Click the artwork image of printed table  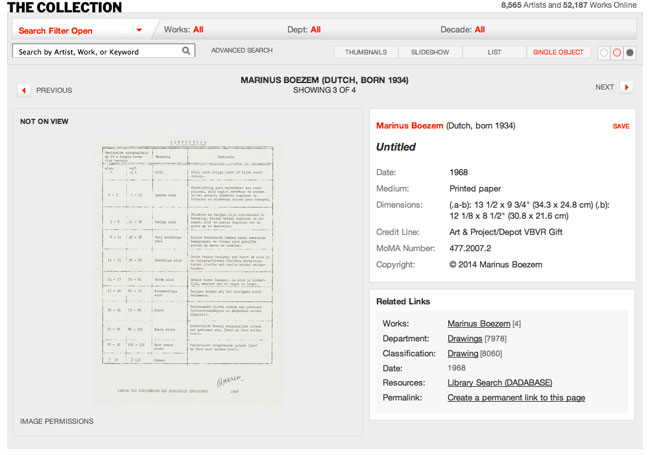click(x=188, y=269)
